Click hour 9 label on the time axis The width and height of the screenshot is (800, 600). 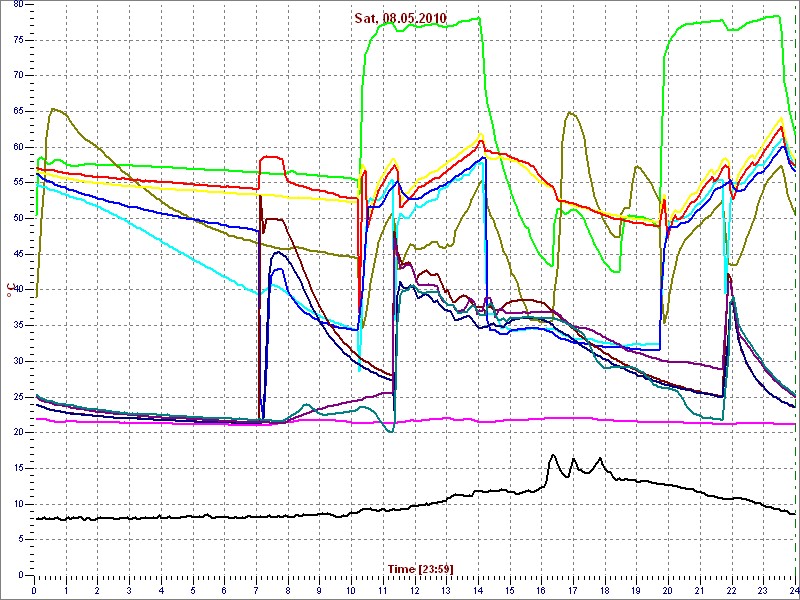[320, 591]
